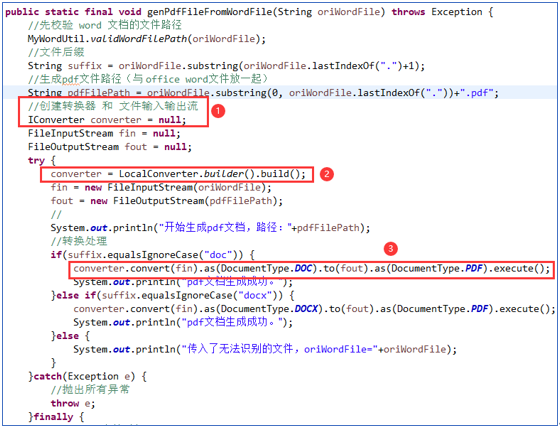This screenshot has width=560, height=428.
Task: Click the try keyword
Action: [x=36, y=160]
